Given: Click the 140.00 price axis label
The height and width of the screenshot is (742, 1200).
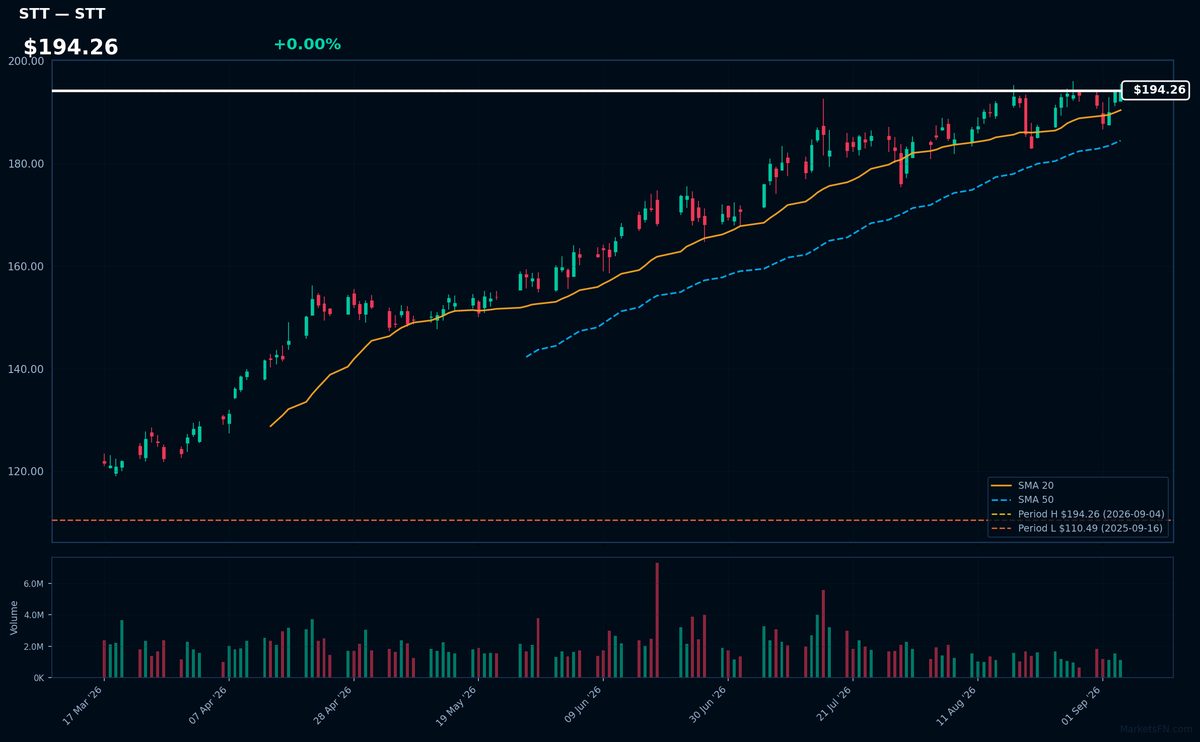Looking at the screenshot, I should point(26,369).
